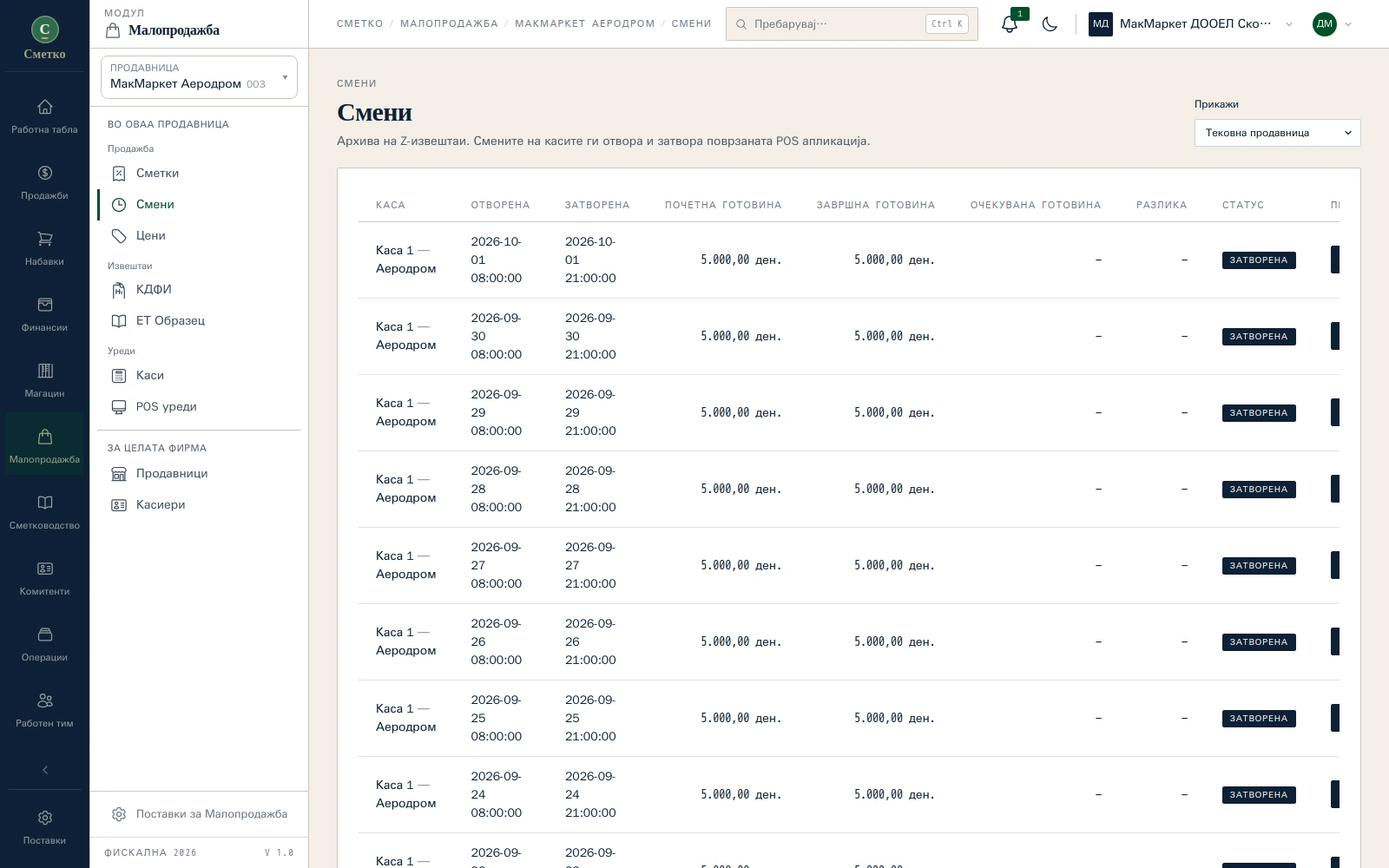The height and width of the screenshot is (868, 1389).
Task: Open the Прикажи Тековна продавница dropdown
Action: [1277, 133]
